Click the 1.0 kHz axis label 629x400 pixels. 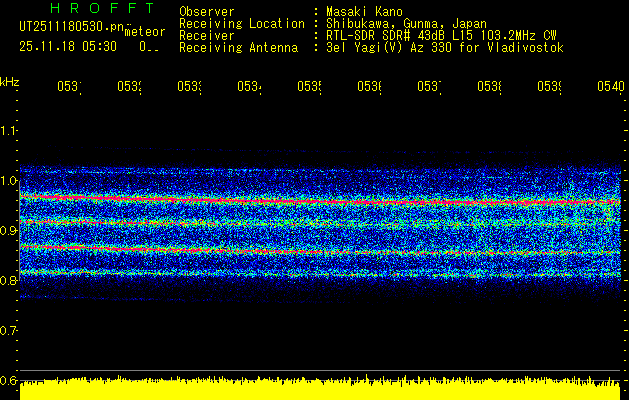point(8,181)
